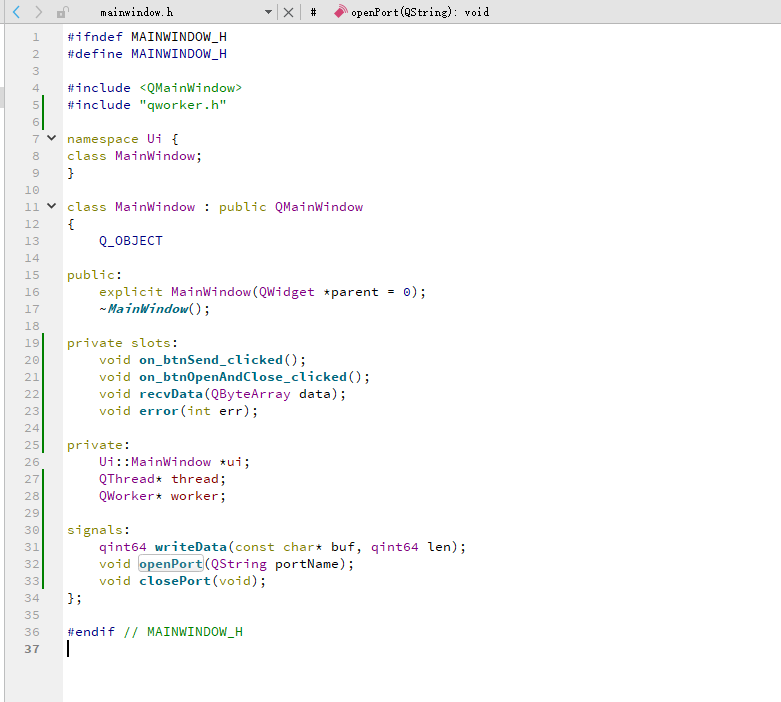The width and height of the screenshot is (781, 702).
Task: Click the highlighted openPort signal
Action: [171, 564]
